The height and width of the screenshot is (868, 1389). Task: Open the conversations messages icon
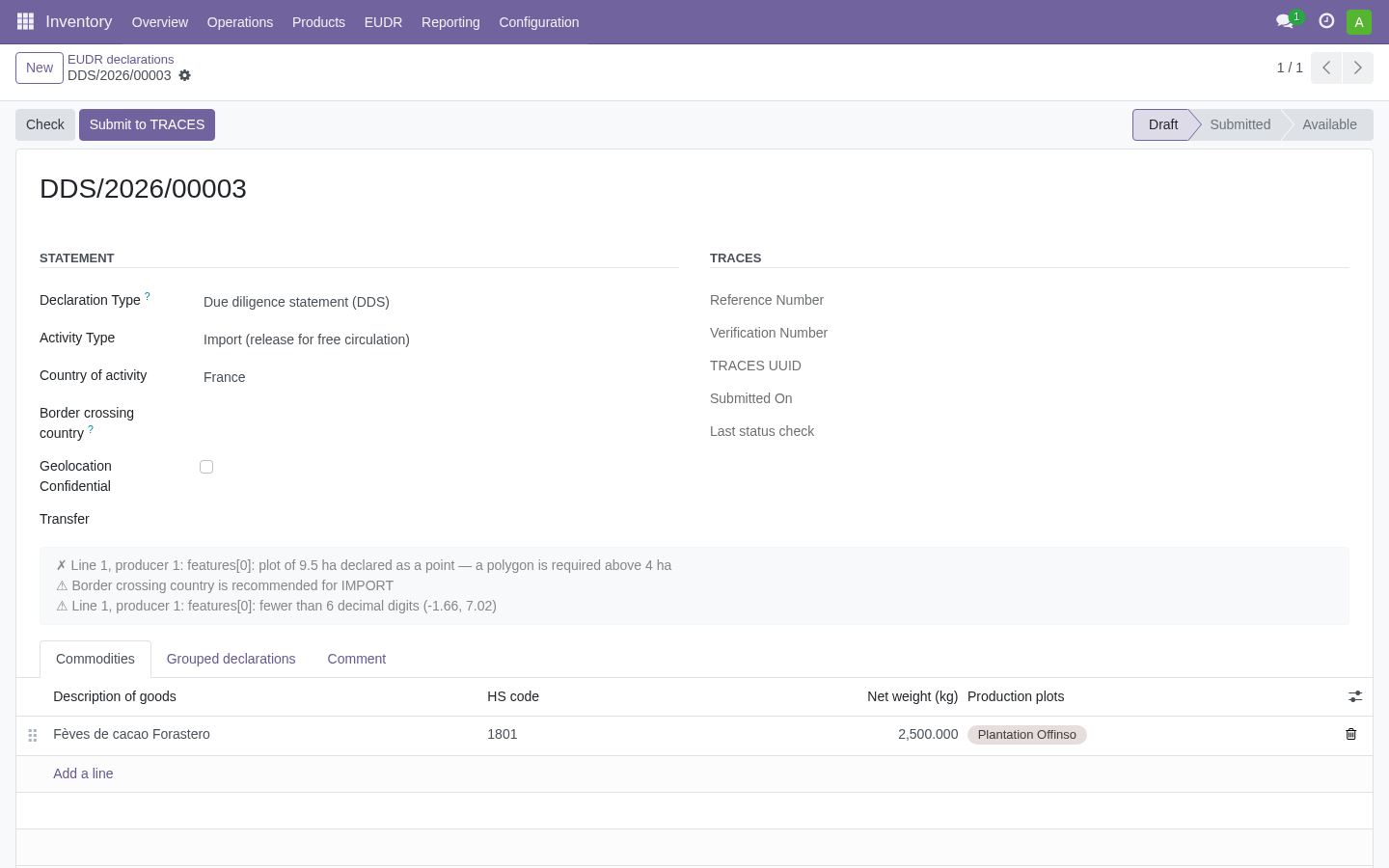pos(1285,21)
